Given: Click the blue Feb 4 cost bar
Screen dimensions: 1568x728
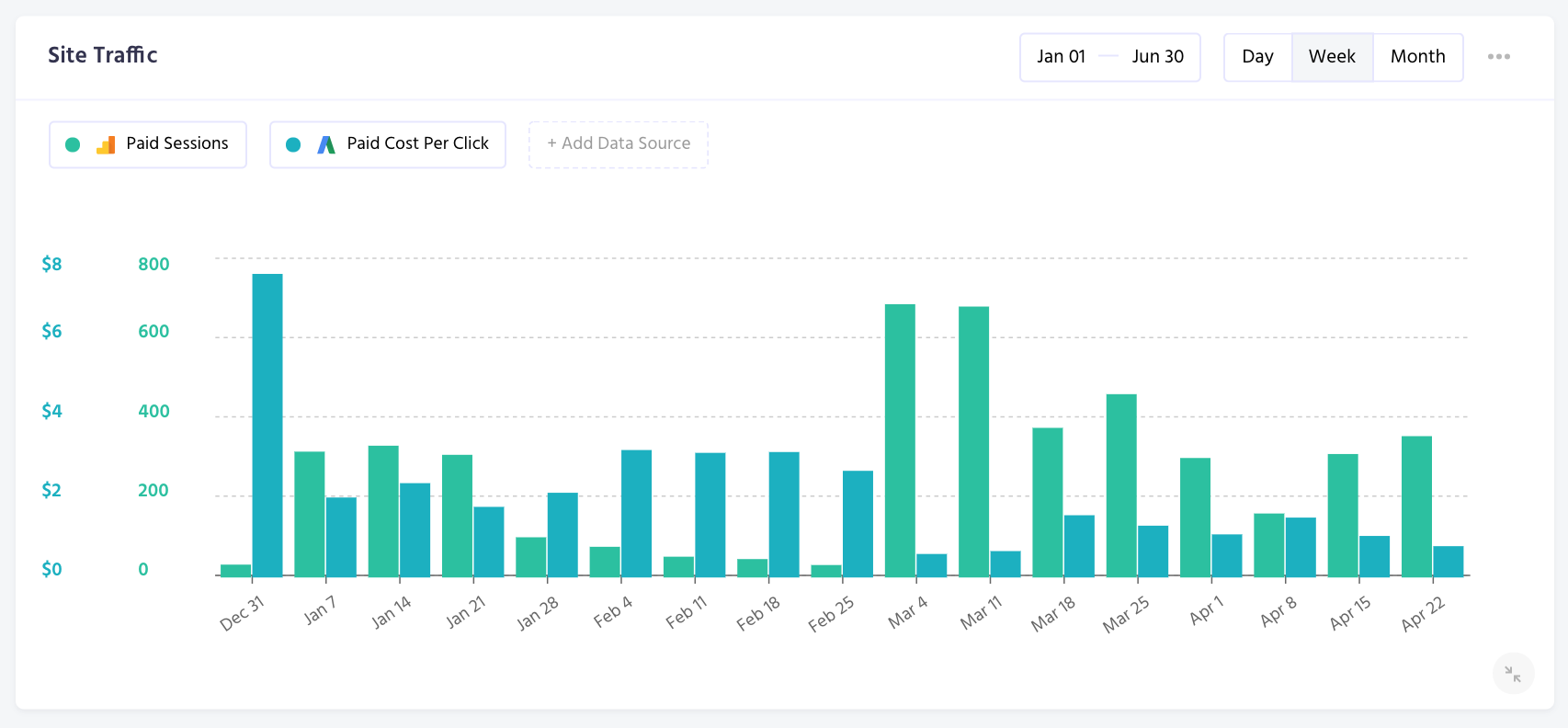Looking at the screenshot, I should (636, 512).
